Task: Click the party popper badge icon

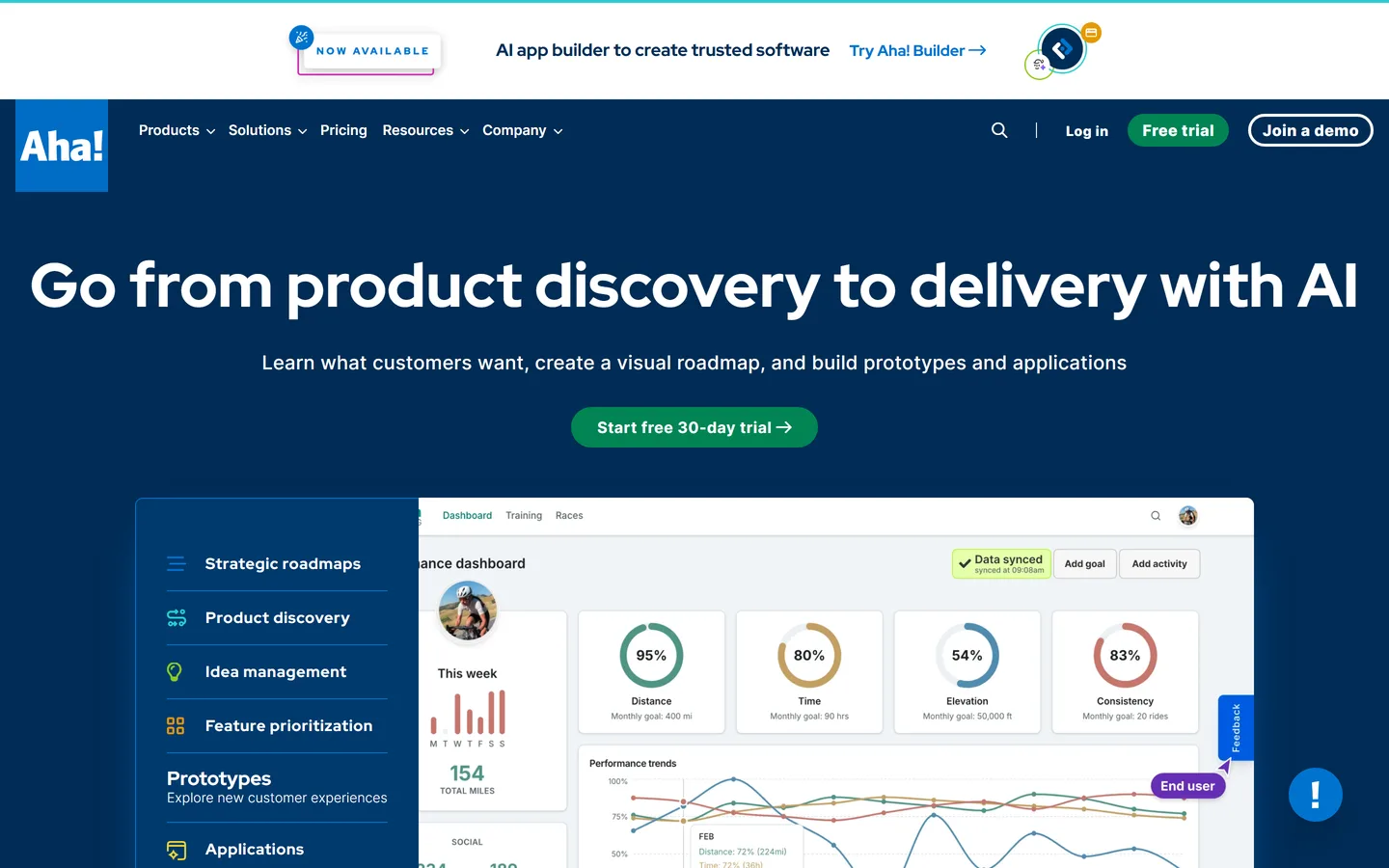Action: (x=302, y=38)
